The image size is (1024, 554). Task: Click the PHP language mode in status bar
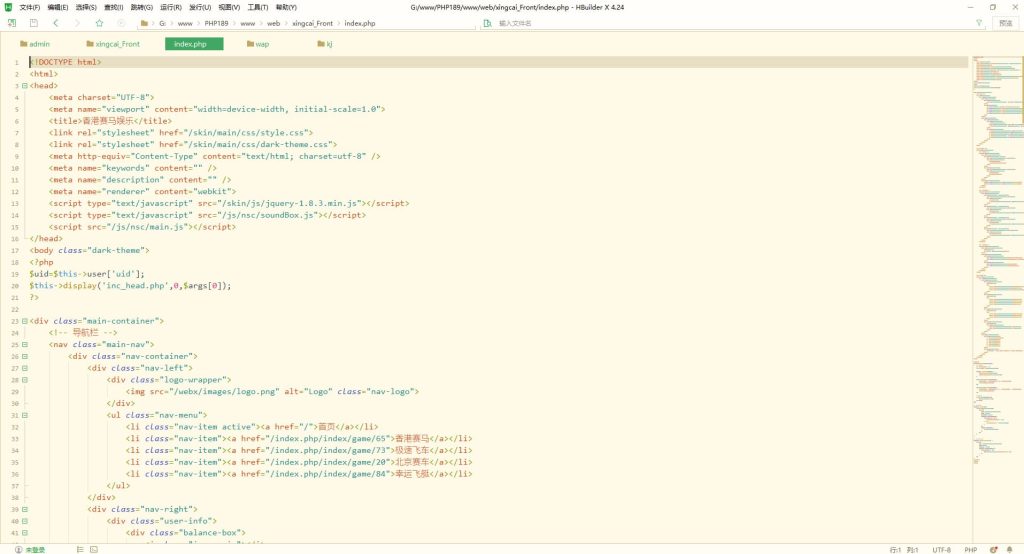[970, 550]
